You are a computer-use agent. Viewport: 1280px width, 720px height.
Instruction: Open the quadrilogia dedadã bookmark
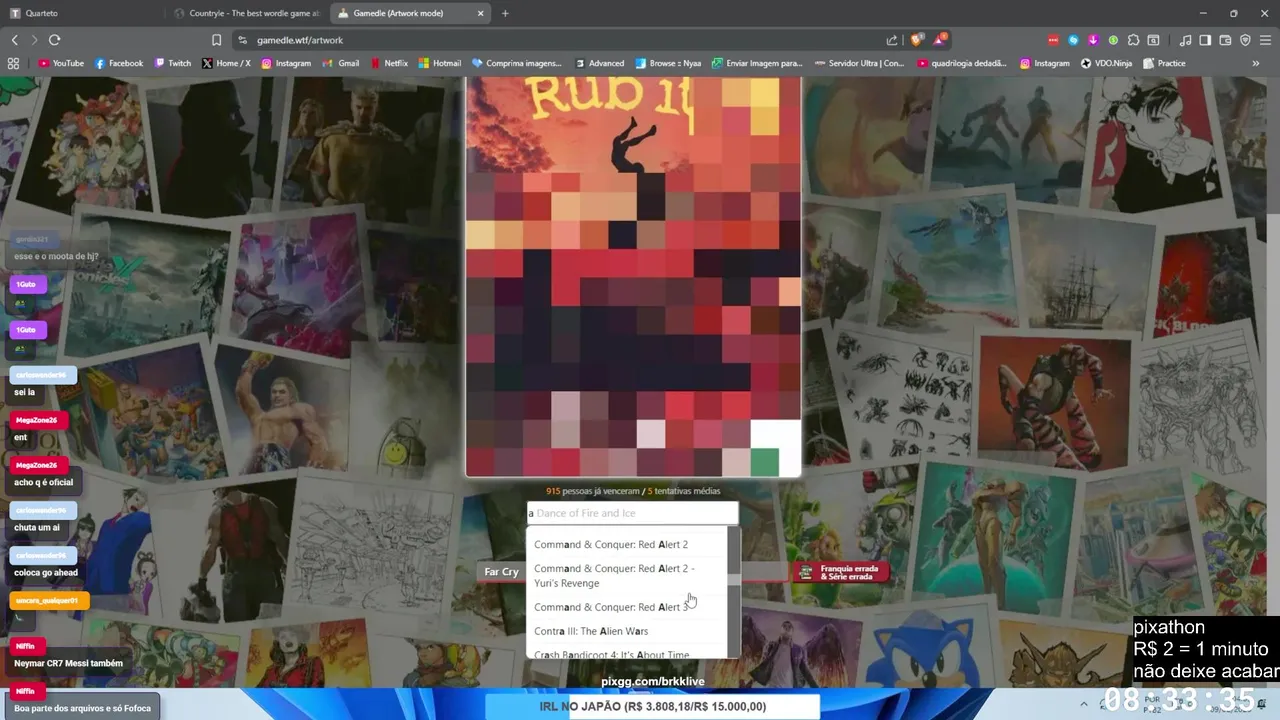click(961, 63)
